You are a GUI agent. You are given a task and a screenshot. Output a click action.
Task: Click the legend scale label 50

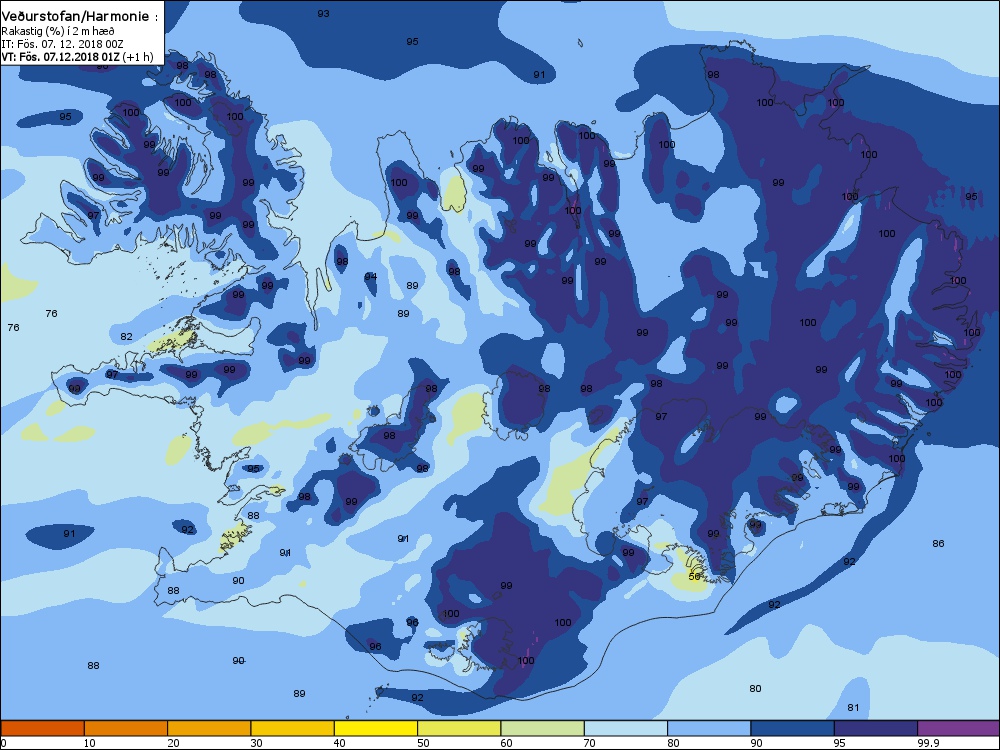pyautogui.click(x=423, y=743)
